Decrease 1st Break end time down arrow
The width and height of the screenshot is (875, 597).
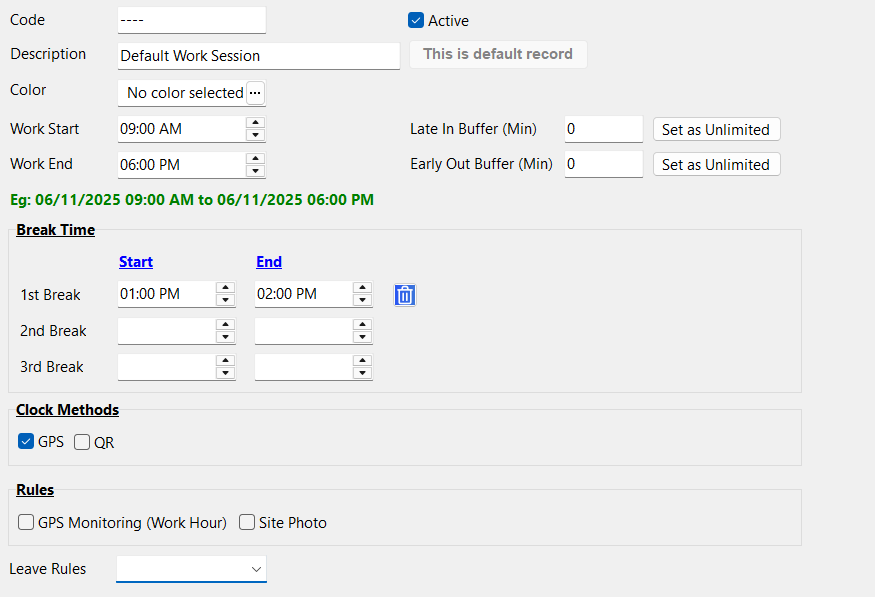pyautogui.click(x=362, y=300)
